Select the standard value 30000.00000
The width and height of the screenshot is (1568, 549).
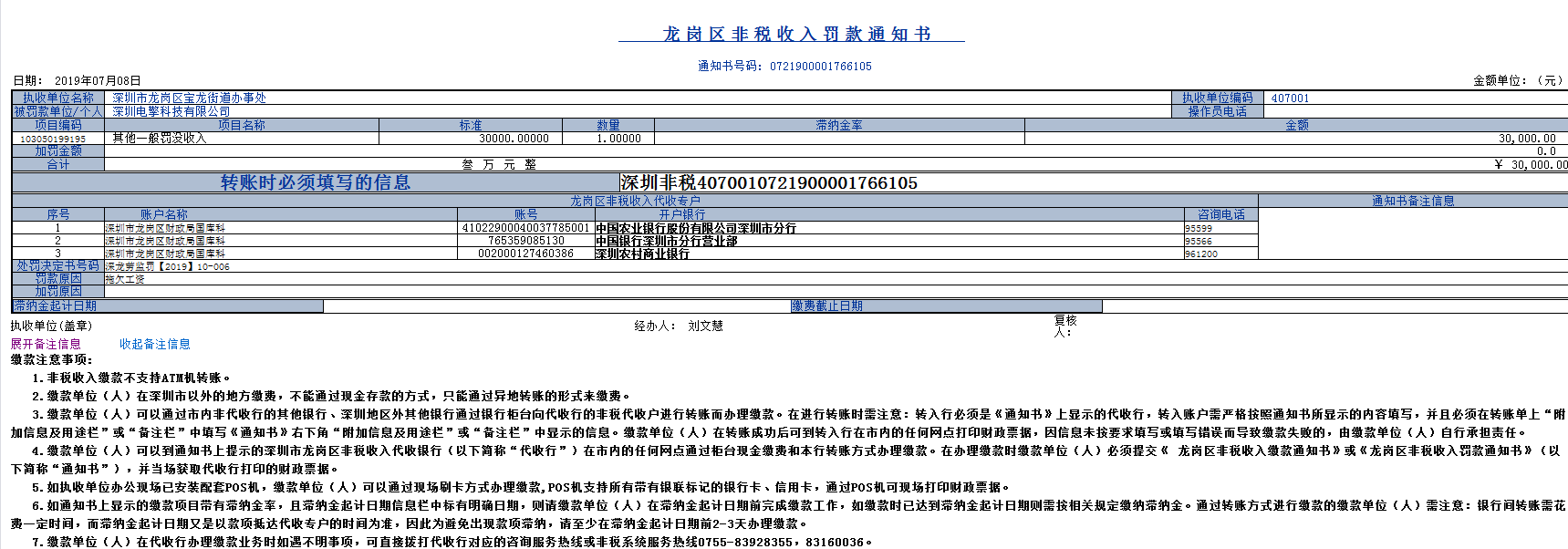click(514, 139)
